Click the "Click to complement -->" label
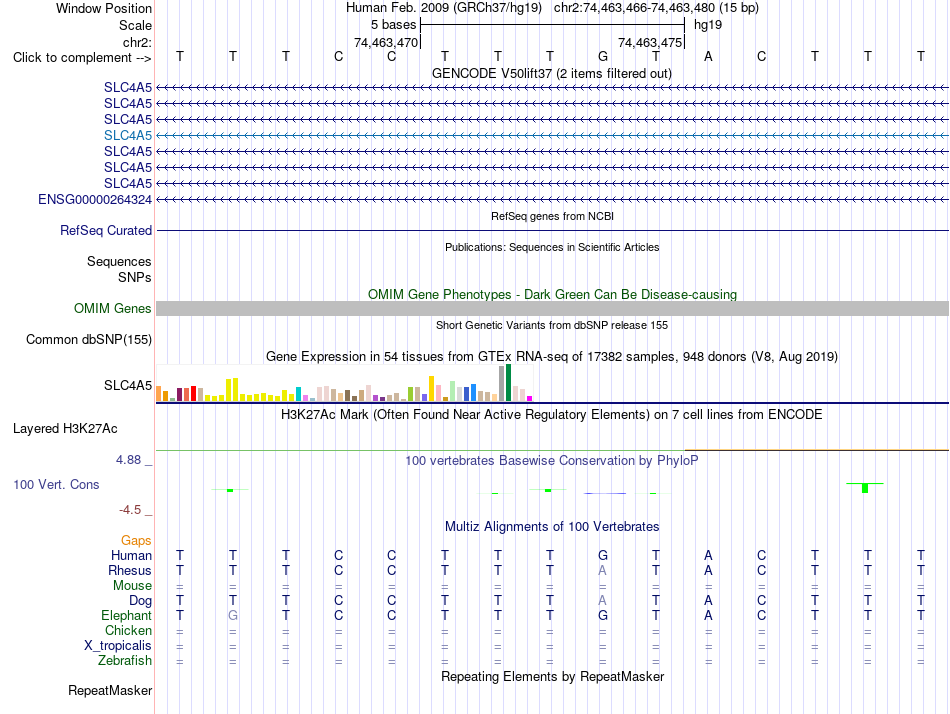The width and height of the screenshot is (950, 714). pos(82,58)
